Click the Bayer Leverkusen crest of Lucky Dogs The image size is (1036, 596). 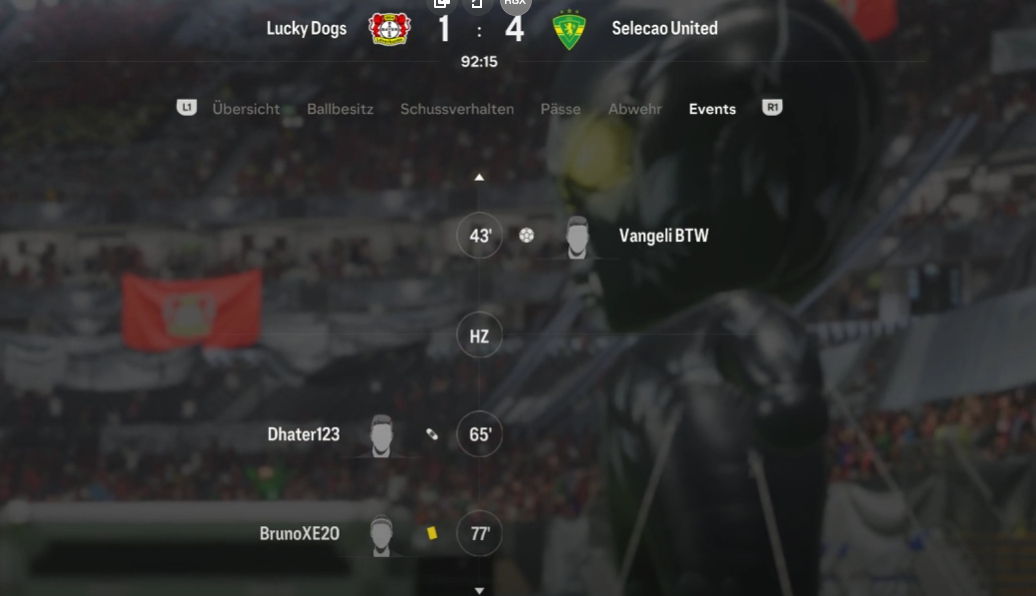tap(389, 28)
